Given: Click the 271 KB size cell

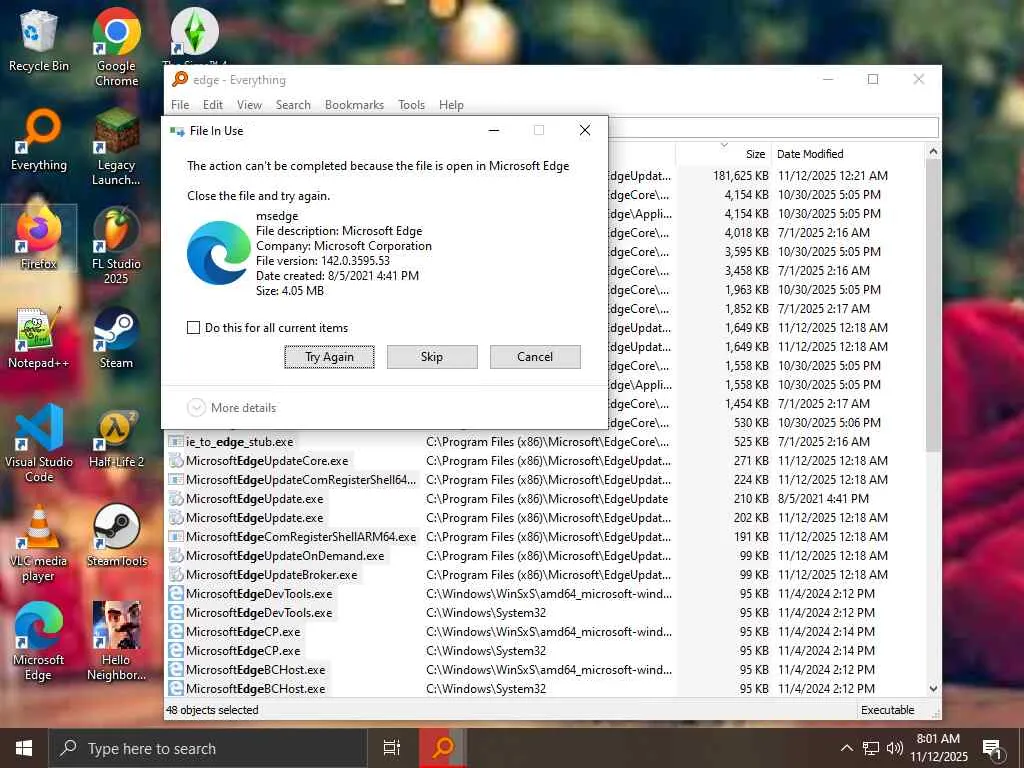Looking at the screenshot, I should tap(751, 460).
